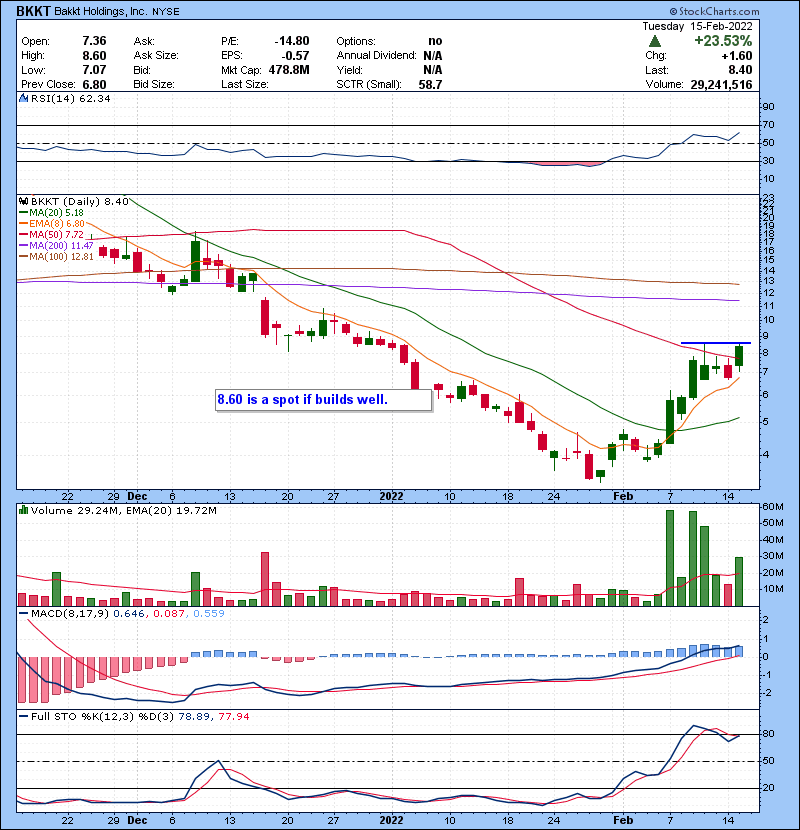Click the MACD(8,17,9) panel label
The width and height of the screenshot is (800, 830).
[70, 614]
